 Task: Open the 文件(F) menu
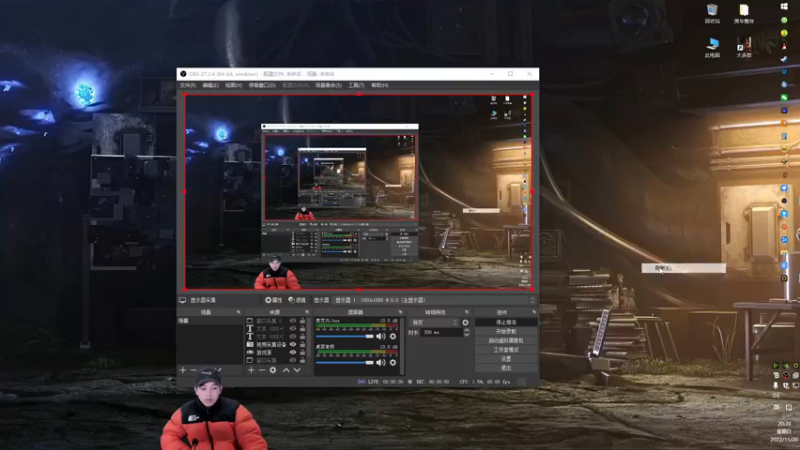(x=188, y=85)
